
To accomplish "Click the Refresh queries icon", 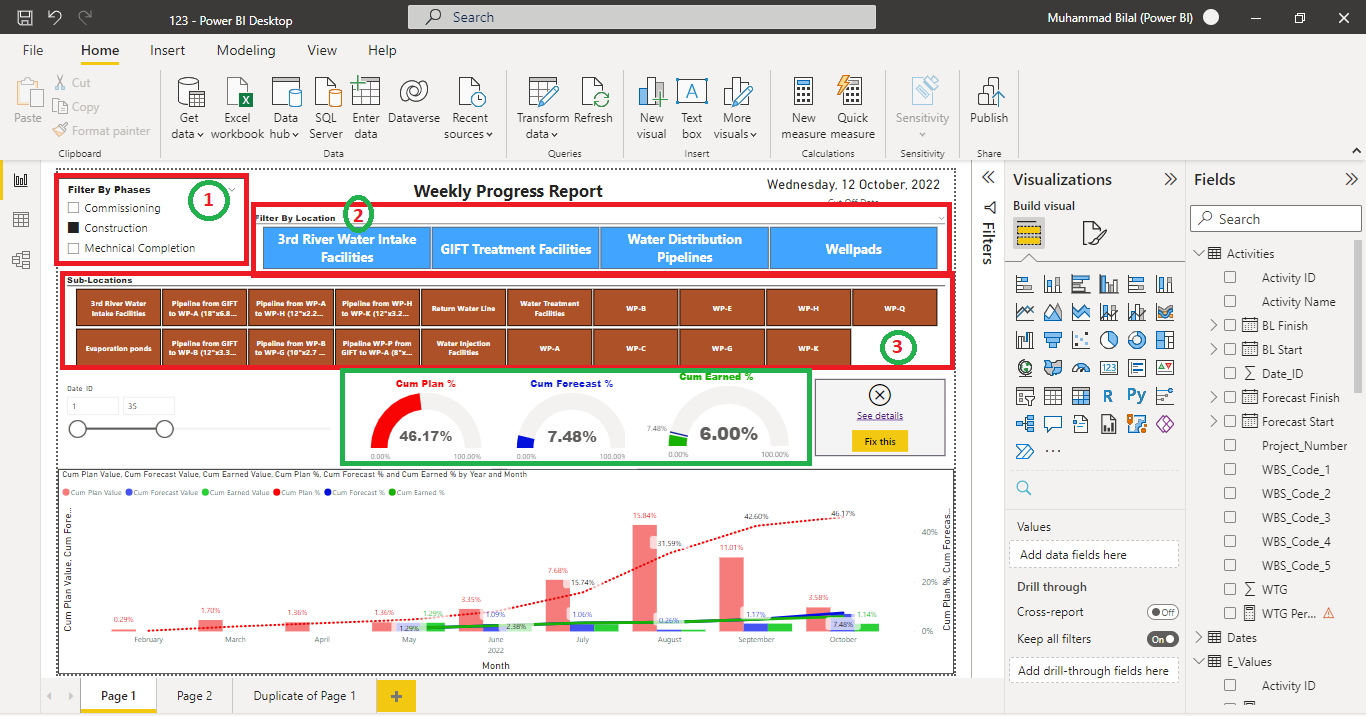I will 594,92.
